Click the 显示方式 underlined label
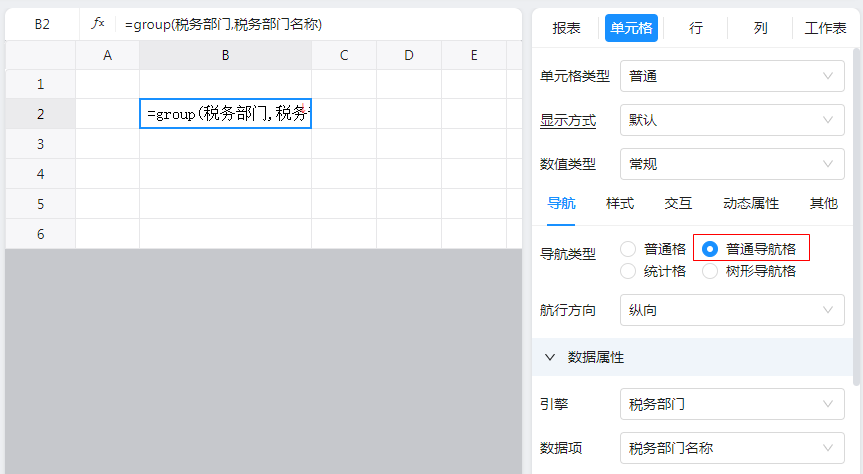This screenshot has width=863, height=474. (x=568, y=121)
